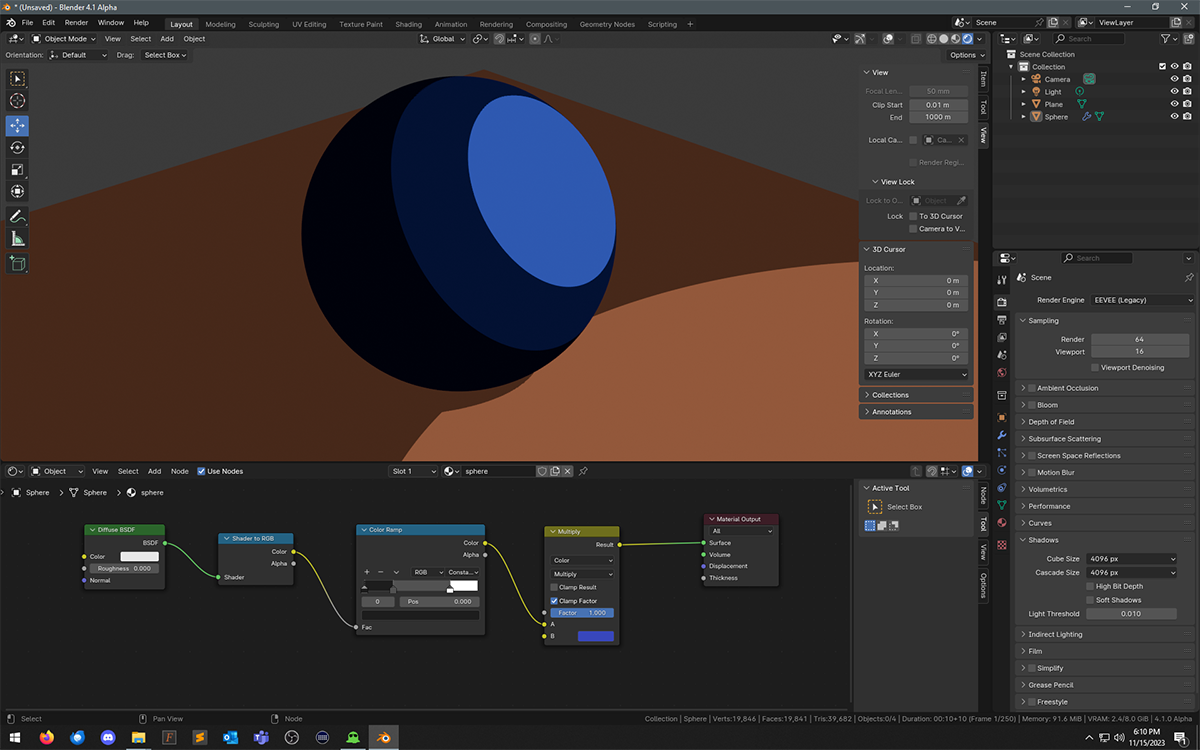Open the Render menu
Screen dimensions: 1200x750
(76, 22)
